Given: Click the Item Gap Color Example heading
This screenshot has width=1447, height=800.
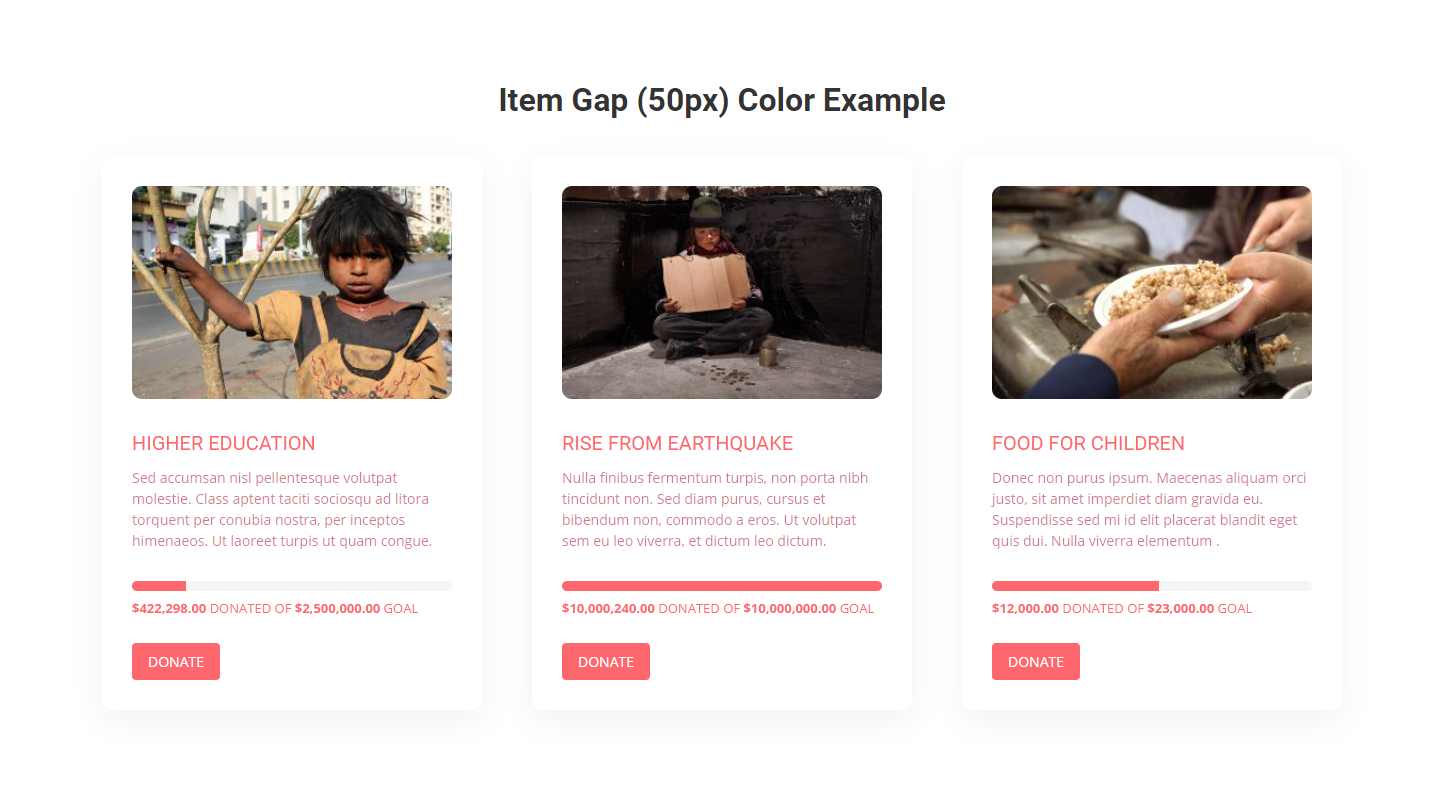Looking at the screenshot, I should (722, 101).
